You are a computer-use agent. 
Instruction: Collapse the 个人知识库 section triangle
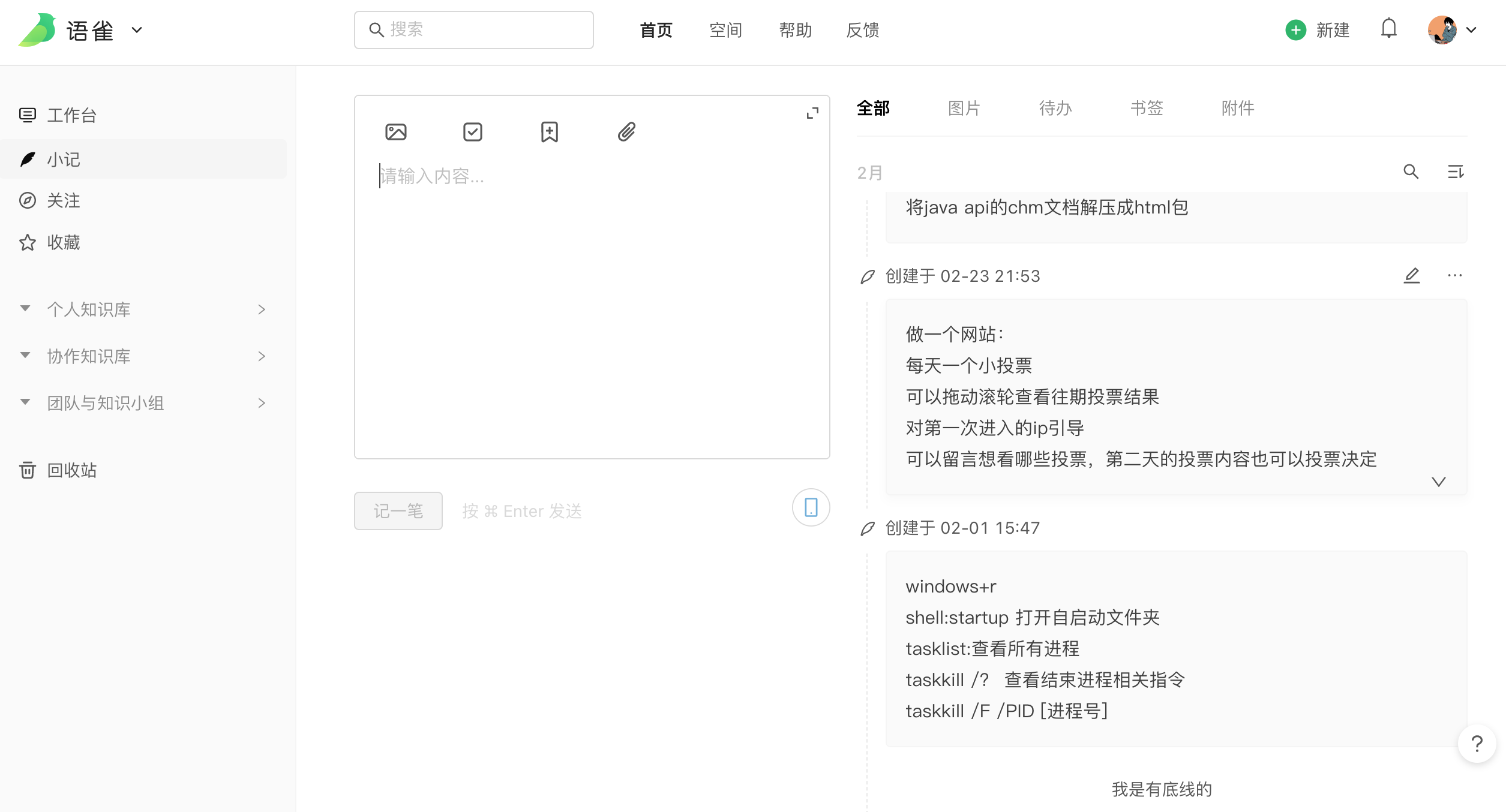tap(25, 309)
